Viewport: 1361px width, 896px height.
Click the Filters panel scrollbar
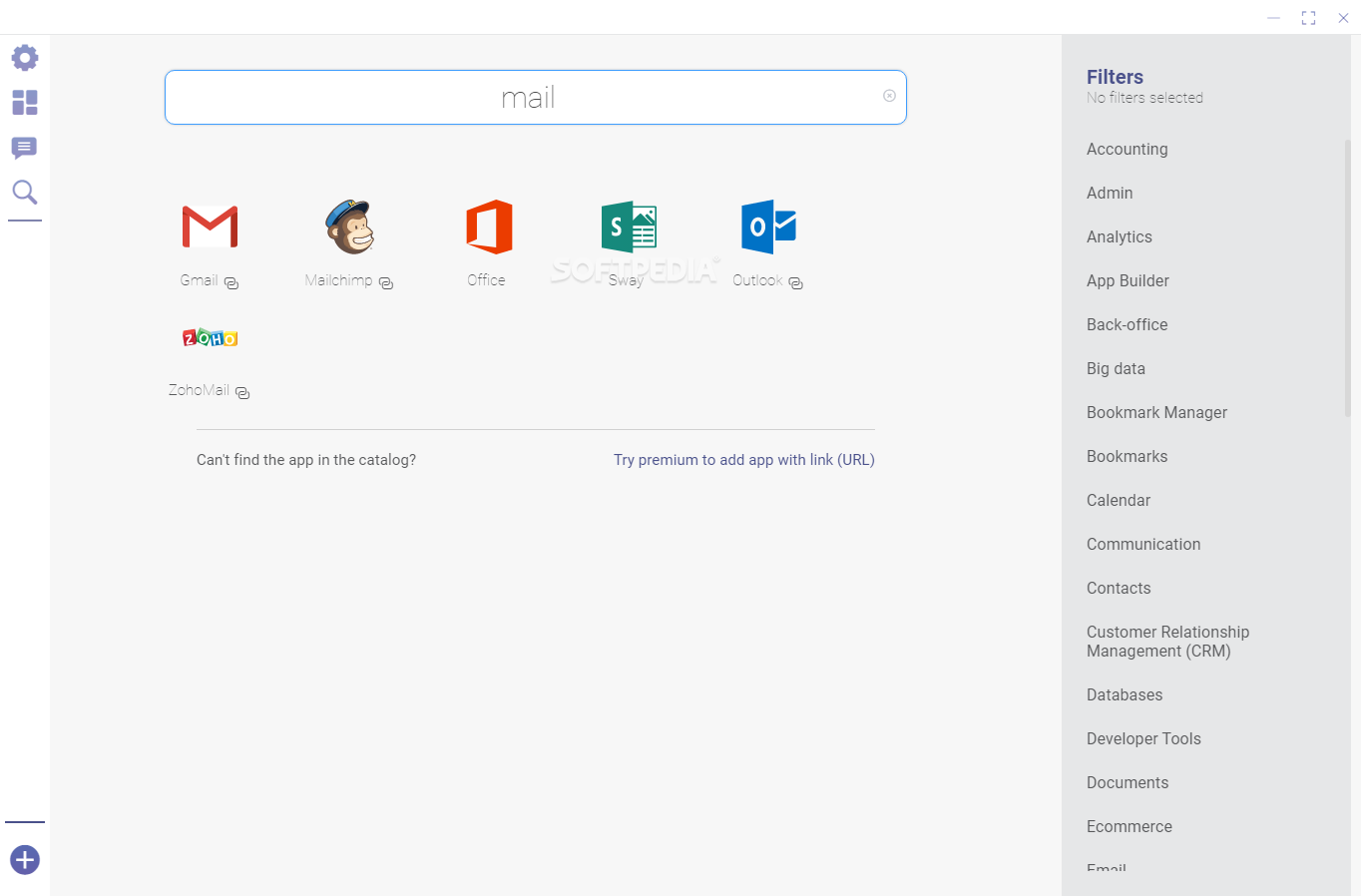(x=1348, y=277)
